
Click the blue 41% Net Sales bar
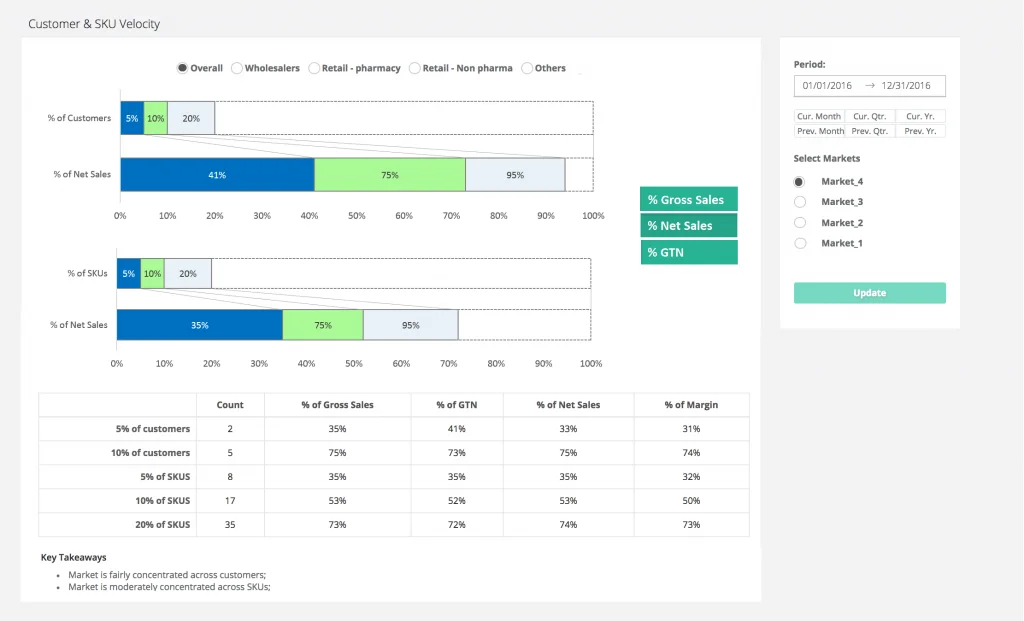coord(217,175)
